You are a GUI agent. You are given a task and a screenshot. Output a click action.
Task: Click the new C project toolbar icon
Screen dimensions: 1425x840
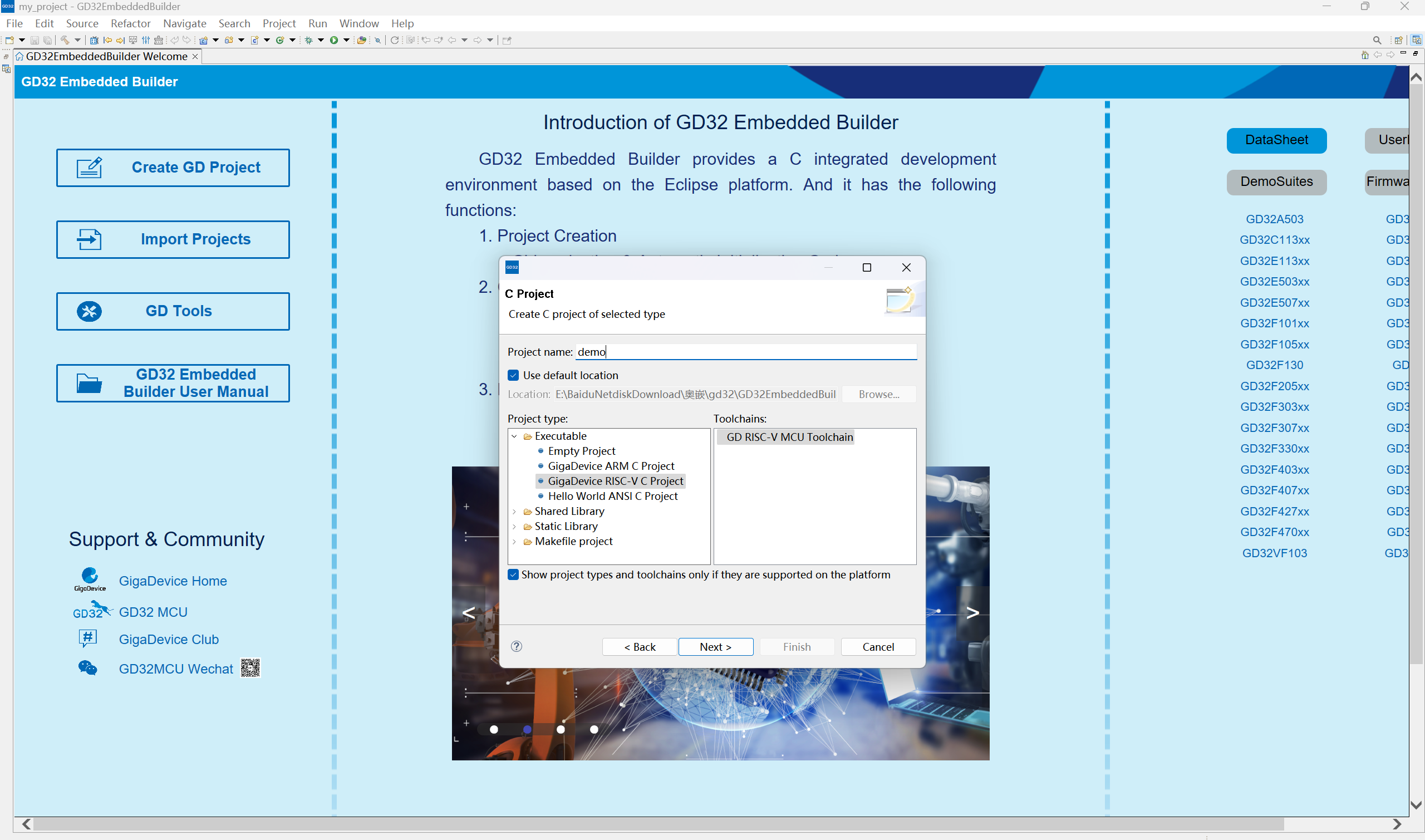(x=203, y=40)
